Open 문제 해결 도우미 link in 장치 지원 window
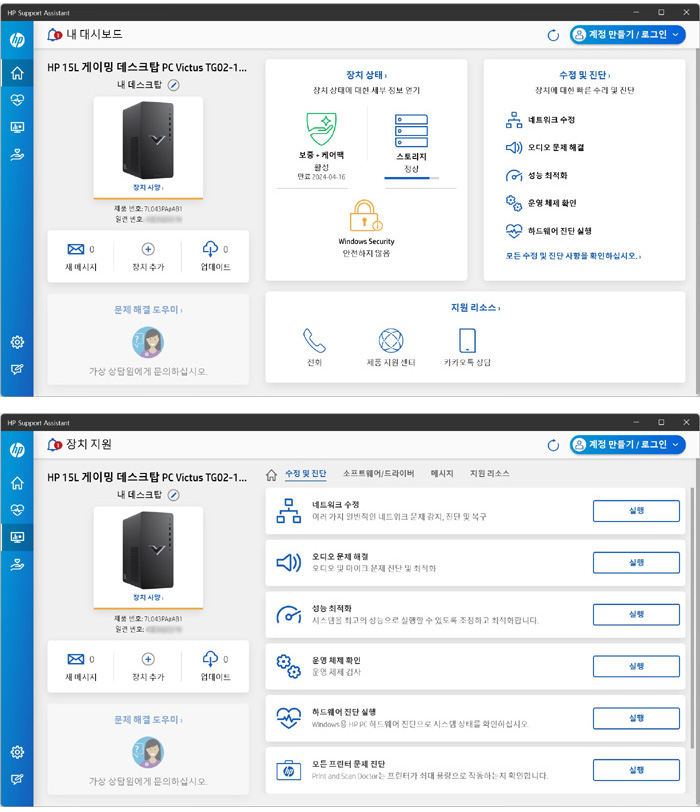This screenshot has height=812, width=700. (148, 720)
